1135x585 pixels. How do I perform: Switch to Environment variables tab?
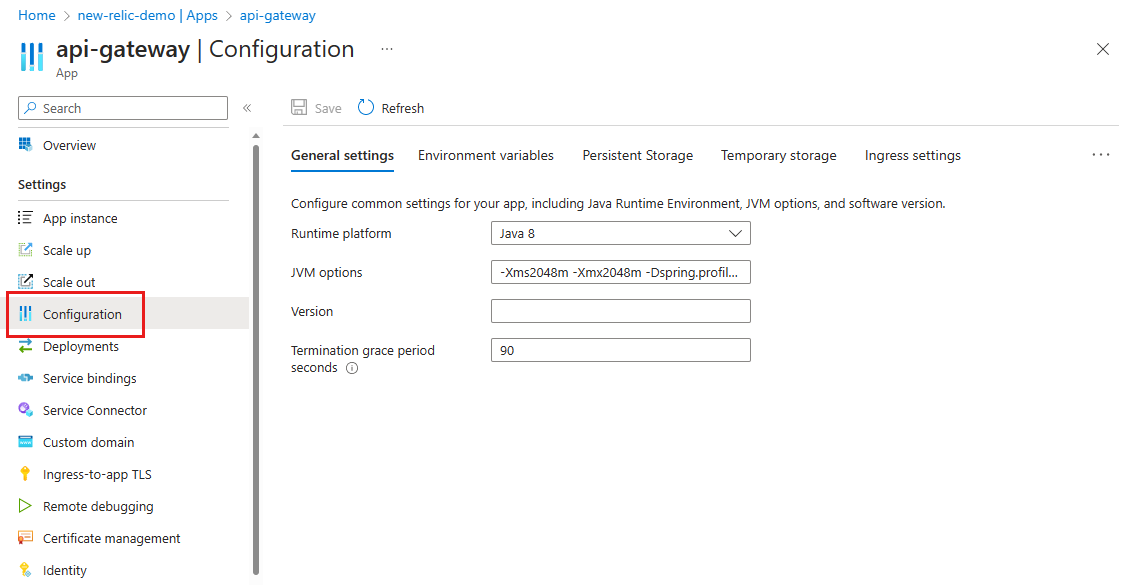tap(486, 155)
